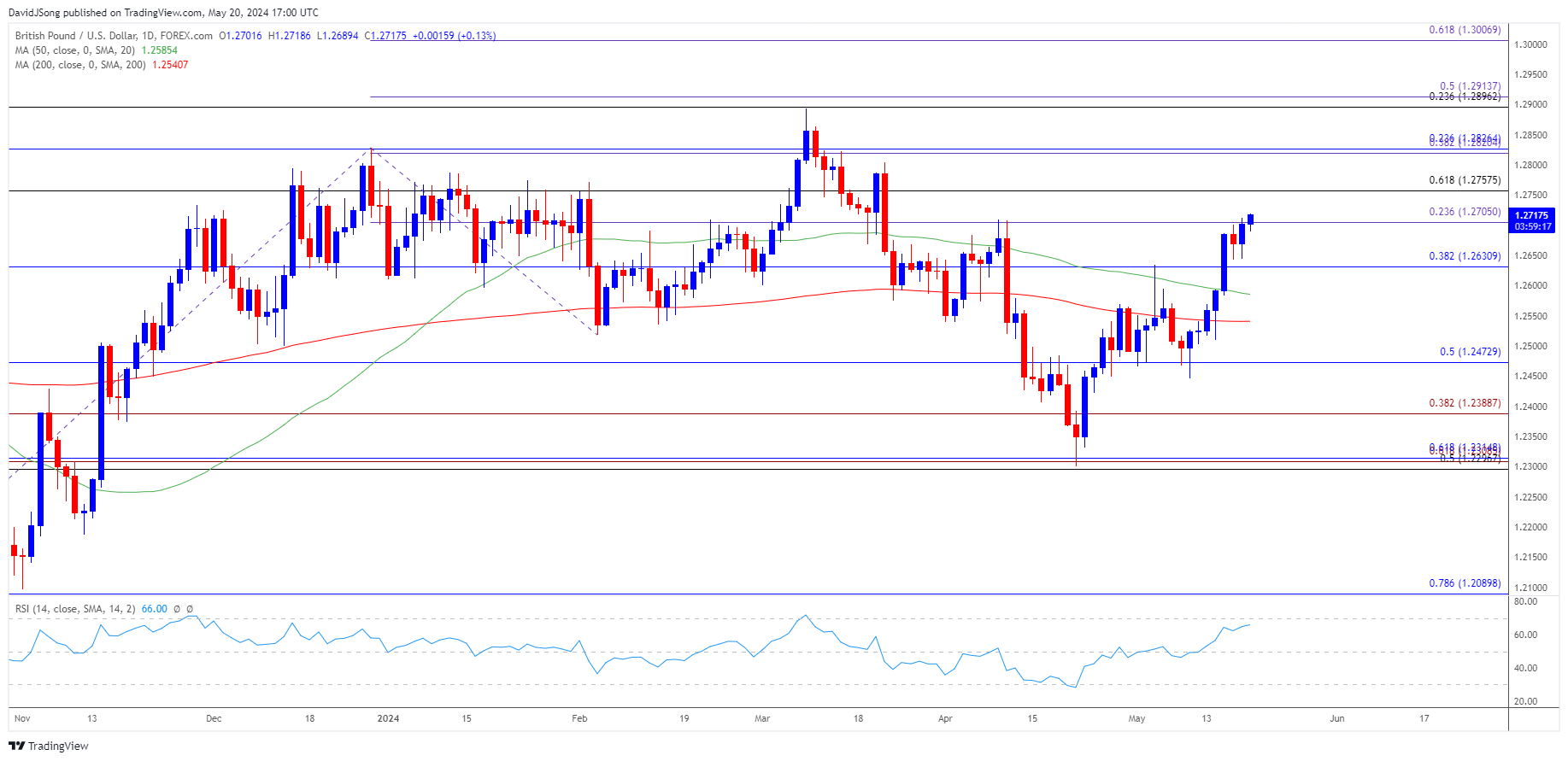The image size is (1568, 761).
Task: Click the 20.00 RSI axis label
Action: (x=1525, y=702)
